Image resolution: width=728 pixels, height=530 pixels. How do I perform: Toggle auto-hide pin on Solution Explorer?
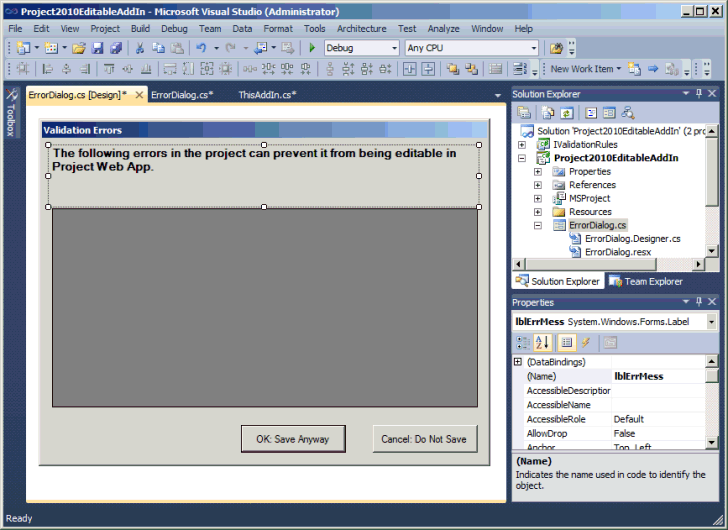[x=699, y=94]
